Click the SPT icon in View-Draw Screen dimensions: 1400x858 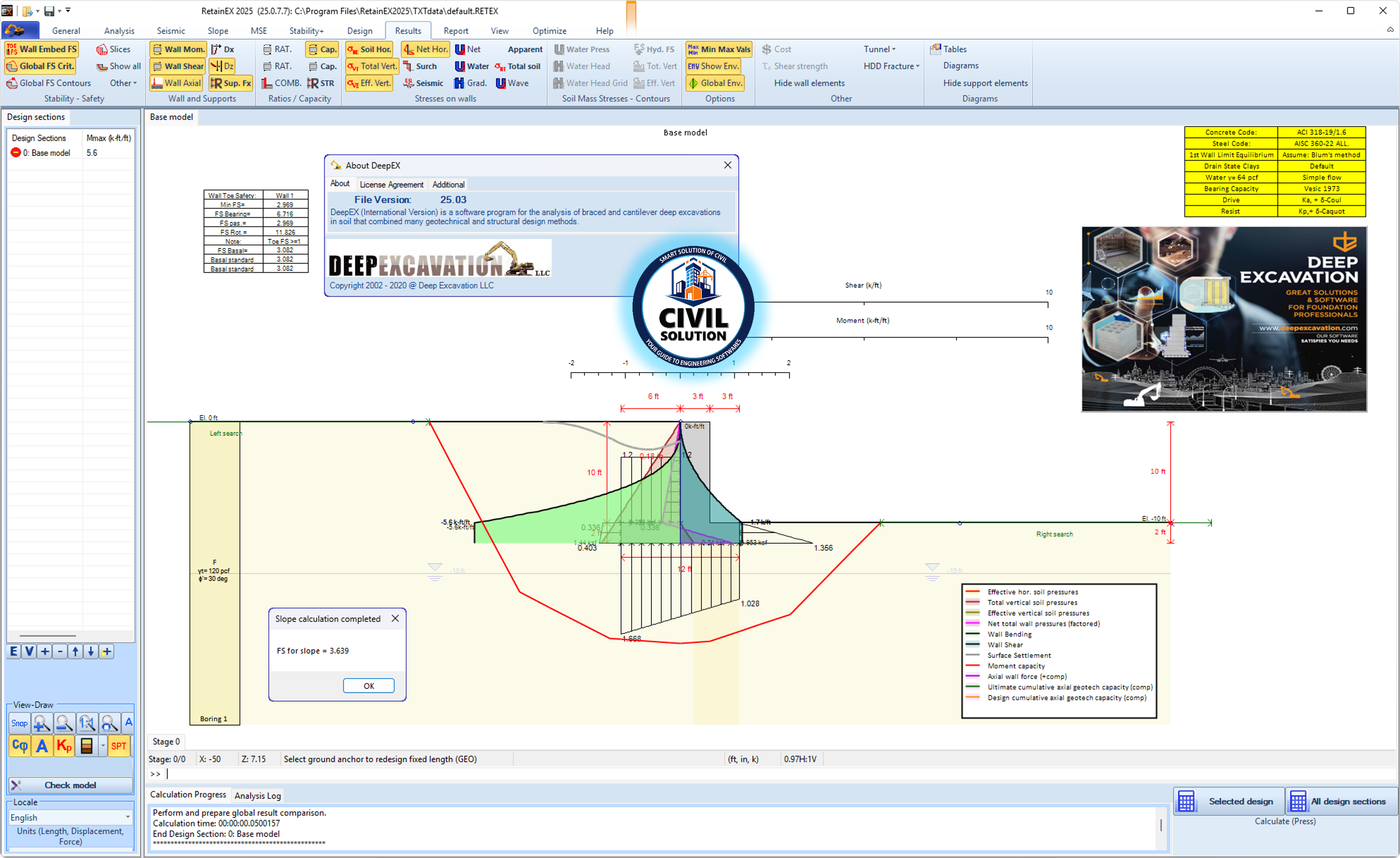pos(119,745)
